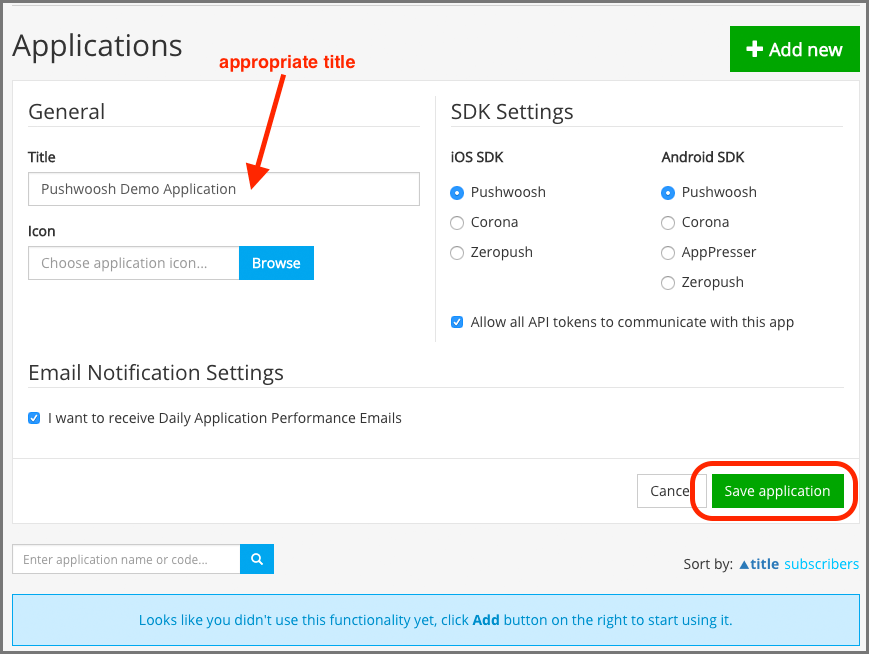This screenshot has height=654, width=869.
Task: Click the Browse button for icon
Action: [276, 263]
